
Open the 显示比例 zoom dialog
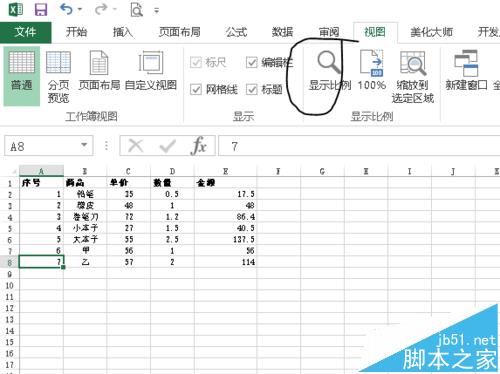point(330,71)
